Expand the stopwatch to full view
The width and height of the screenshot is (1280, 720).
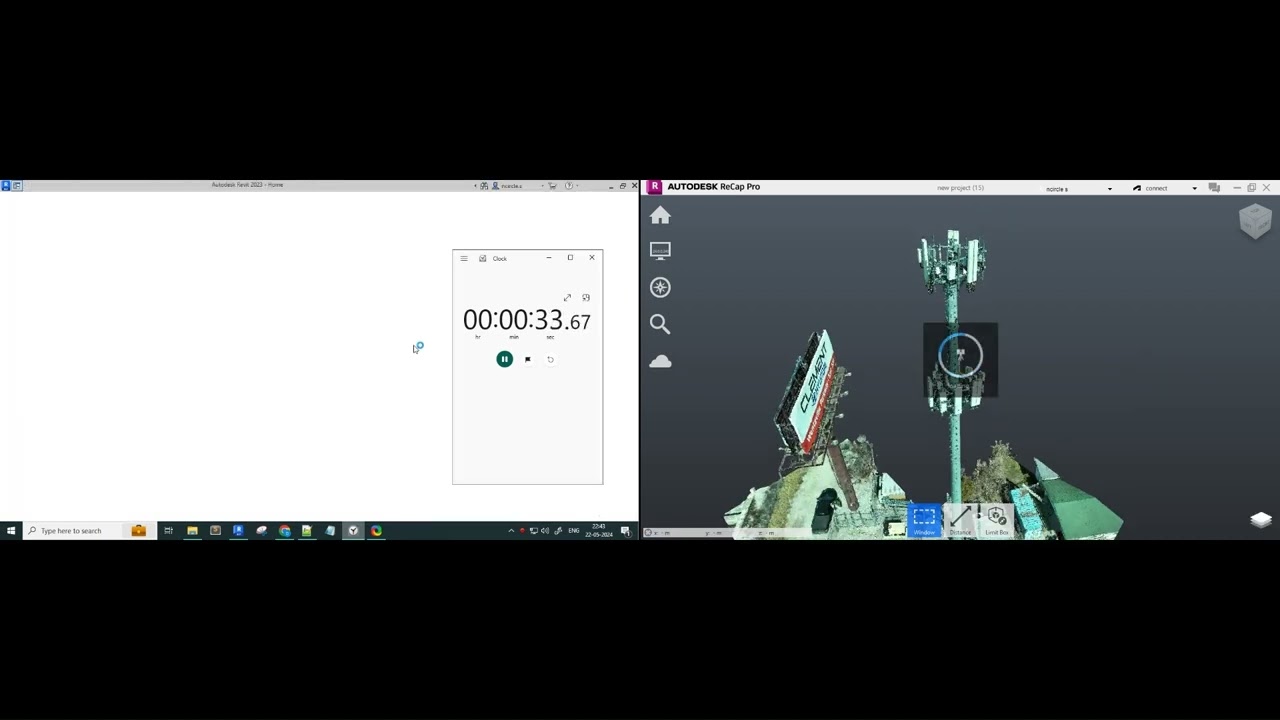(567, 298)
